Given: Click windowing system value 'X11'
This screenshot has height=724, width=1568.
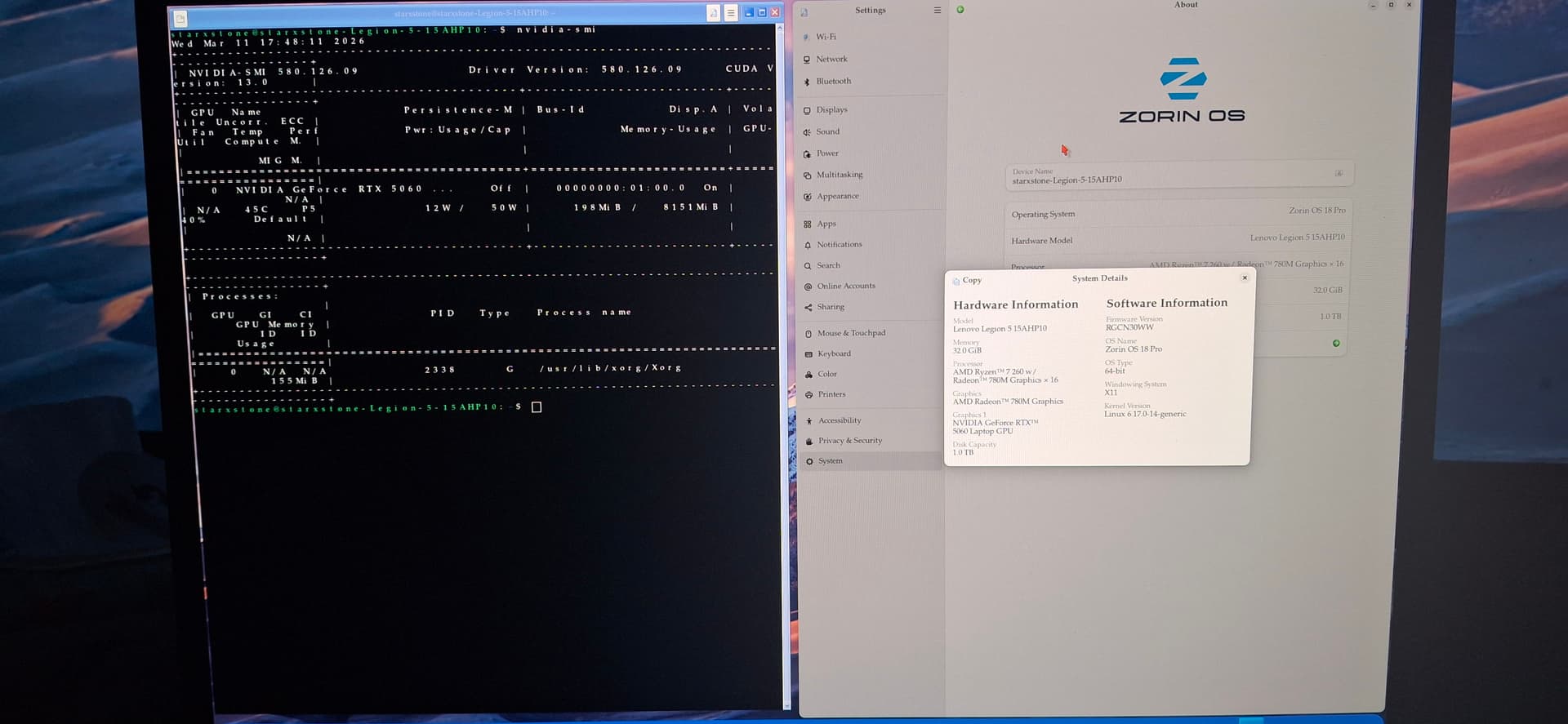Looking at the screenshot, I should 1111,393.
